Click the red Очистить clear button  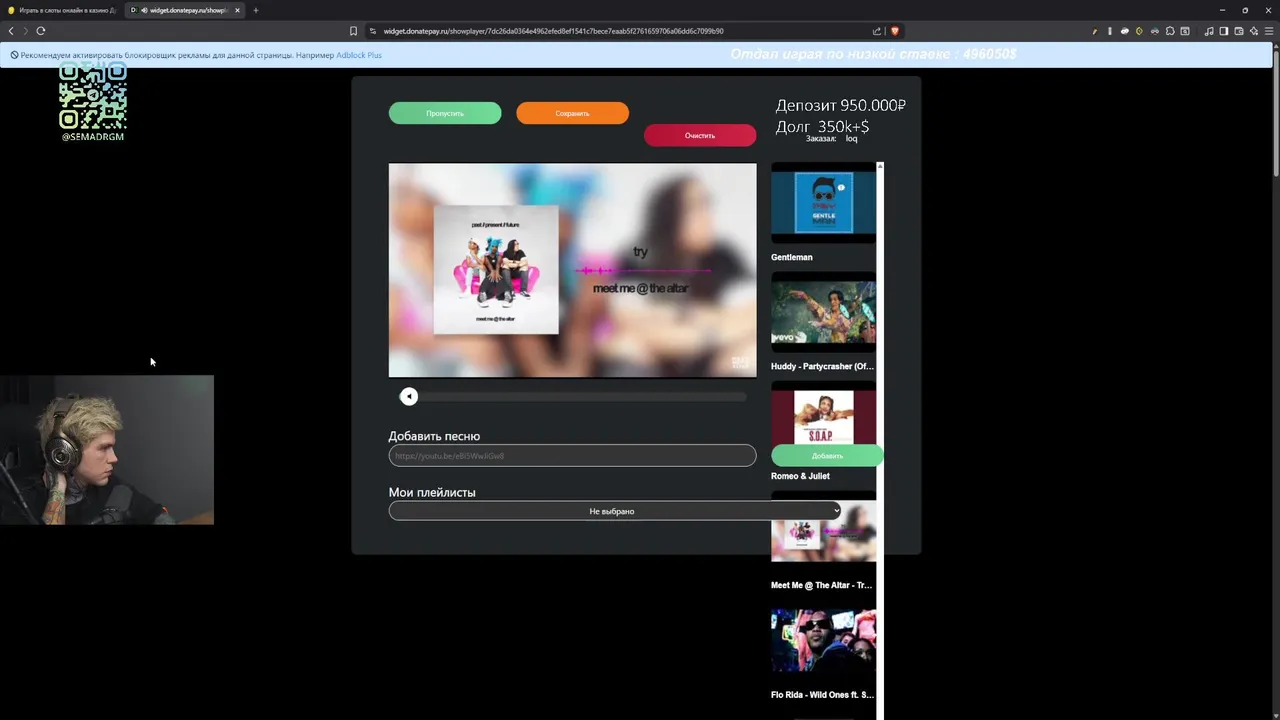point(700,135)
